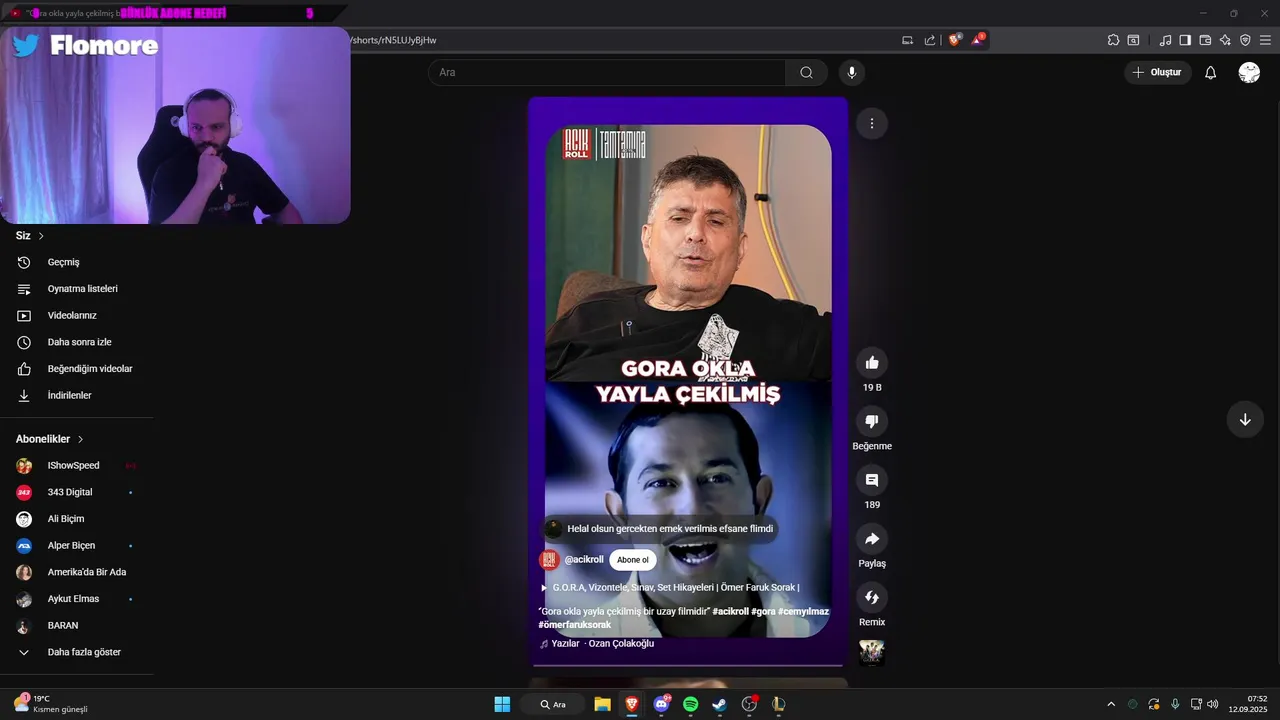The width and height of the screenshot is (1280, 720).
Task: Click the install app icon in address bar
Action: pyautogui.click(x=908, y=40)
